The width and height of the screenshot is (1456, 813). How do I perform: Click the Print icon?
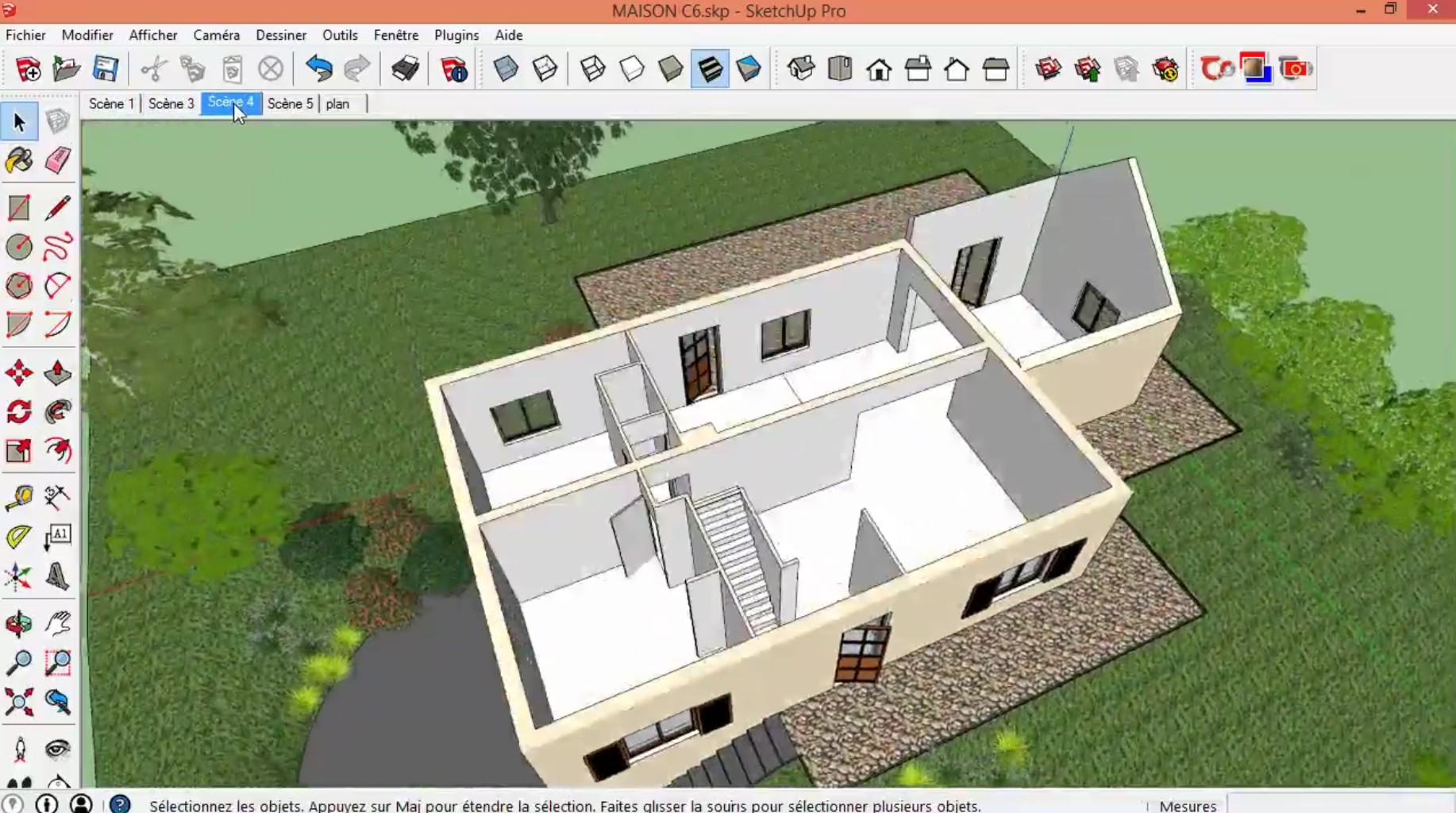pos(405,69)
